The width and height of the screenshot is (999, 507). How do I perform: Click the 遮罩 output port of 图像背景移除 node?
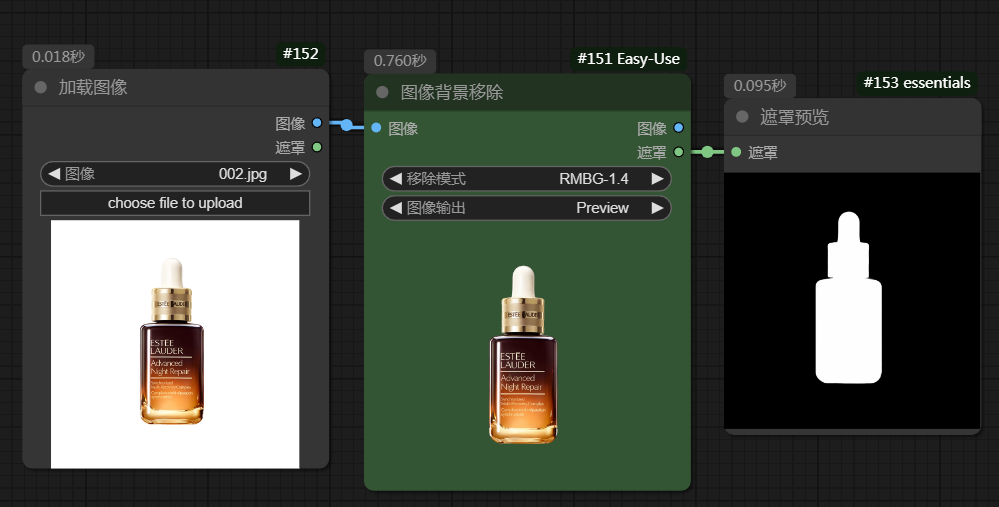click(x=678, y=152)
